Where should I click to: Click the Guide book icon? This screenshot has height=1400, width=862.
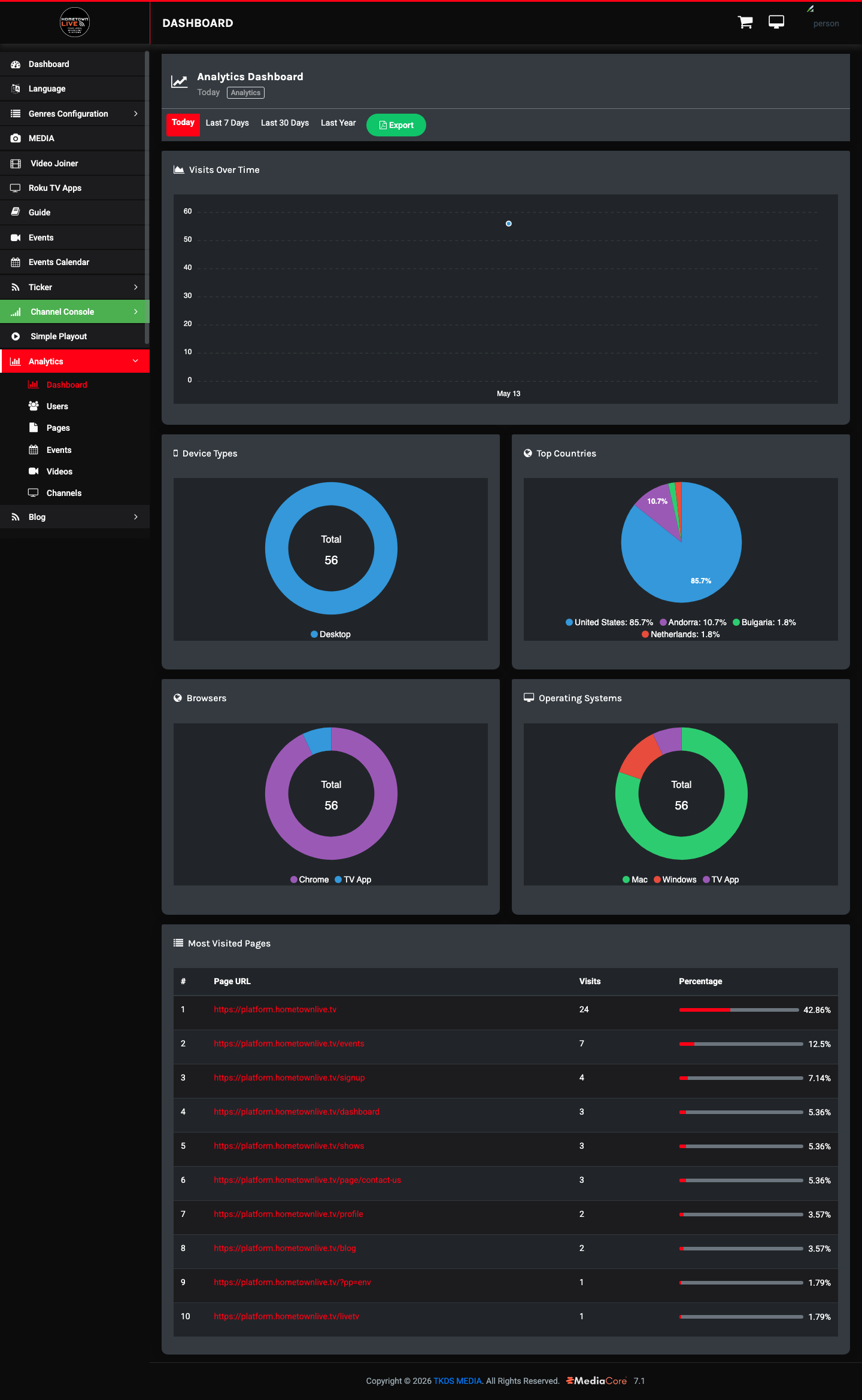pos(16,212)
